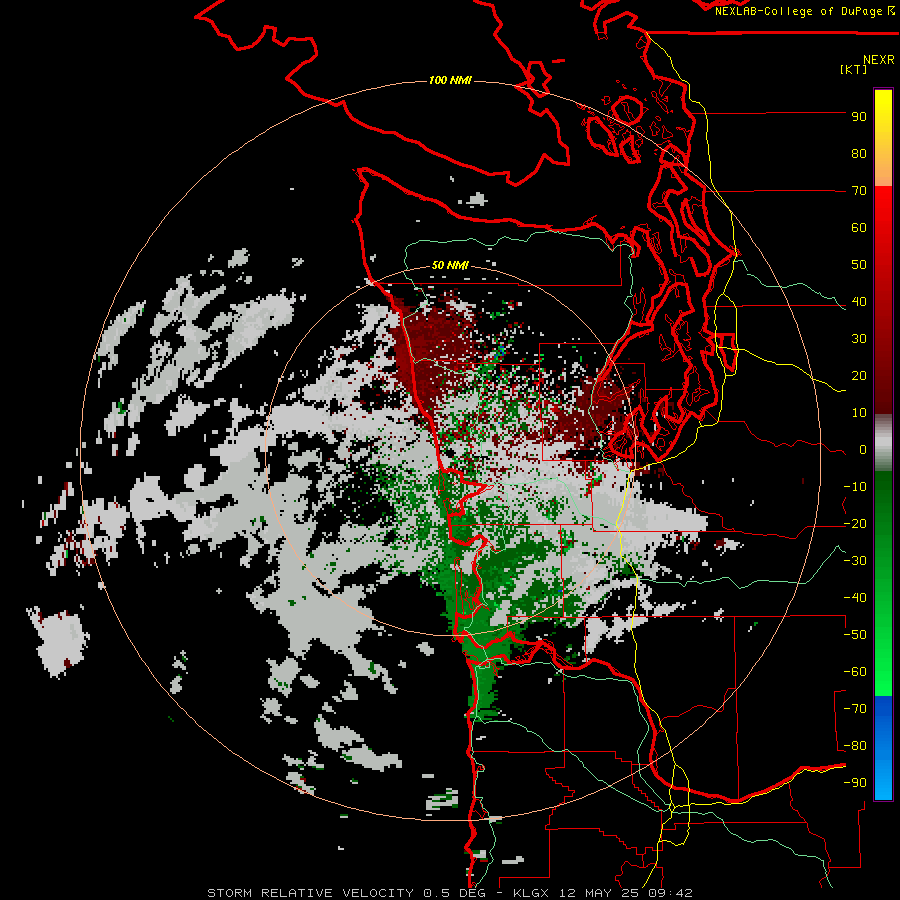Screen dimensions: 900x900
Task: Click the NEXR label above the scale
Action: click(x=878, y=60)
